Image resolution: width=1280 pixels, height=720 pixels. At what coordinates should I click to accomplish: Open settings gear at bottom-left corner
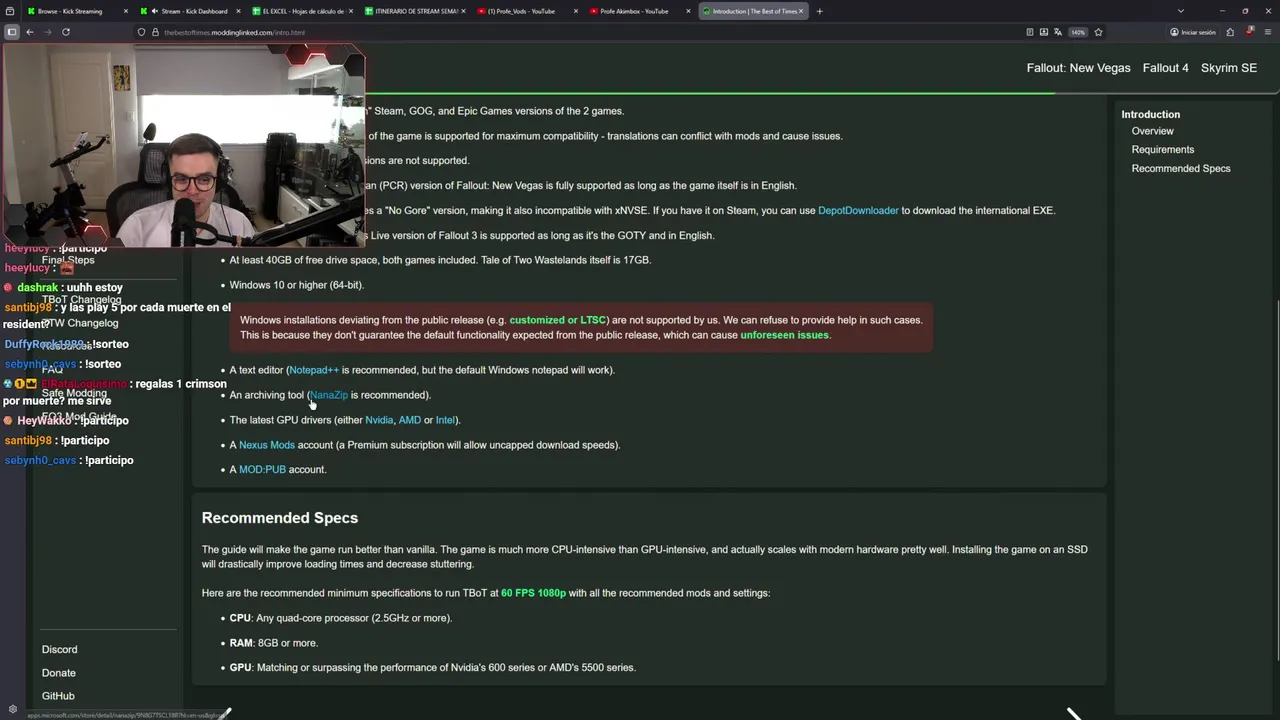(x=12, y=709)
